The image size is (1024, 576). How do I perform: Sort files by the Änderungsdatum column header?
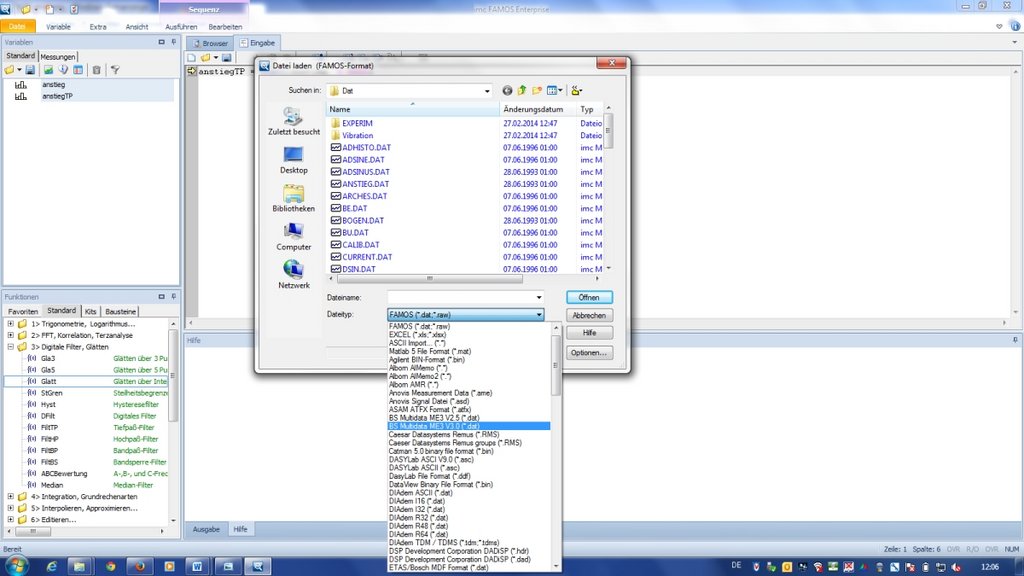(x=538, y=109)
